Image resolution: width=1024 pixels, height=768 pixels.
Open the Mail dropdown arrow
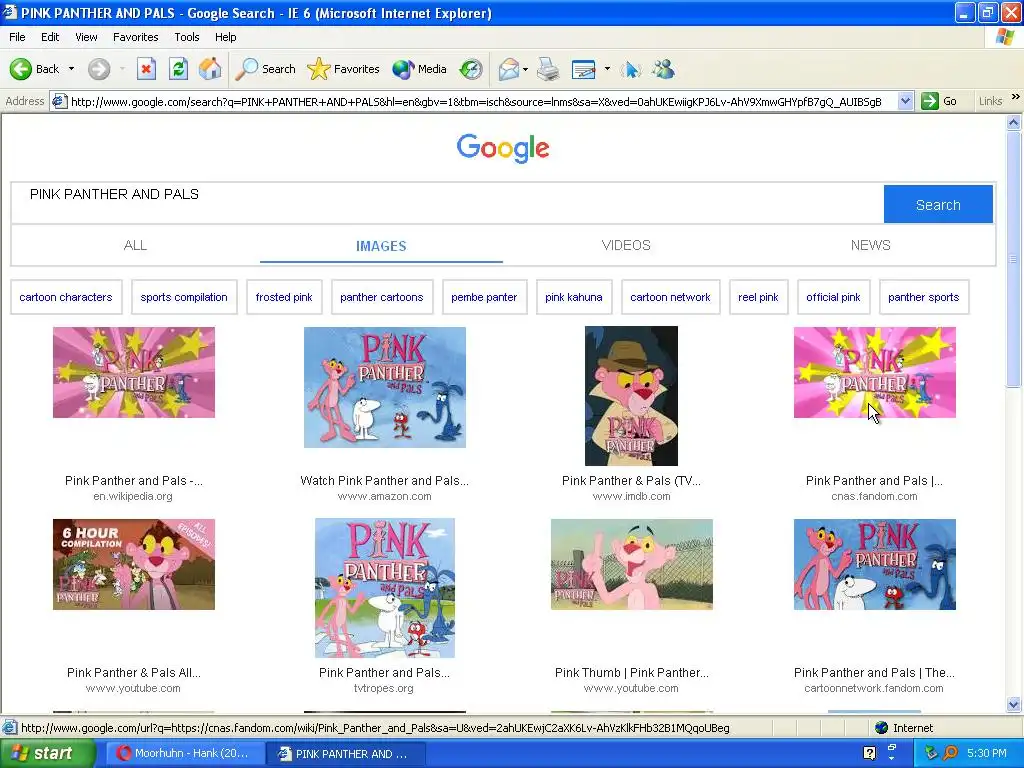click(525, 69)
